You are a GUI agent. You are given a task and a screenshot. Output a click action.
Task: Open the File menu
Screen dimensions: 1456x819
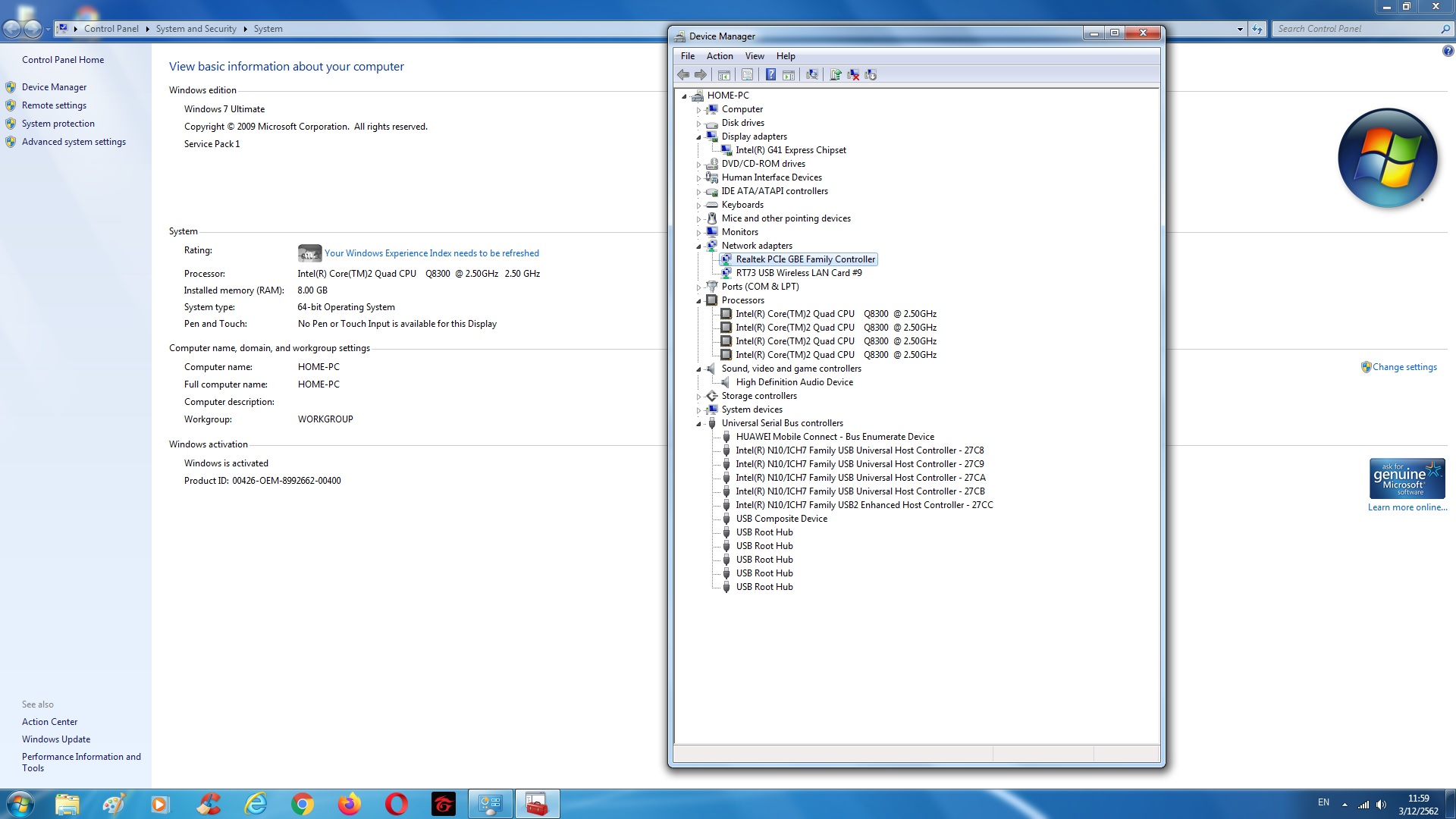688,56
